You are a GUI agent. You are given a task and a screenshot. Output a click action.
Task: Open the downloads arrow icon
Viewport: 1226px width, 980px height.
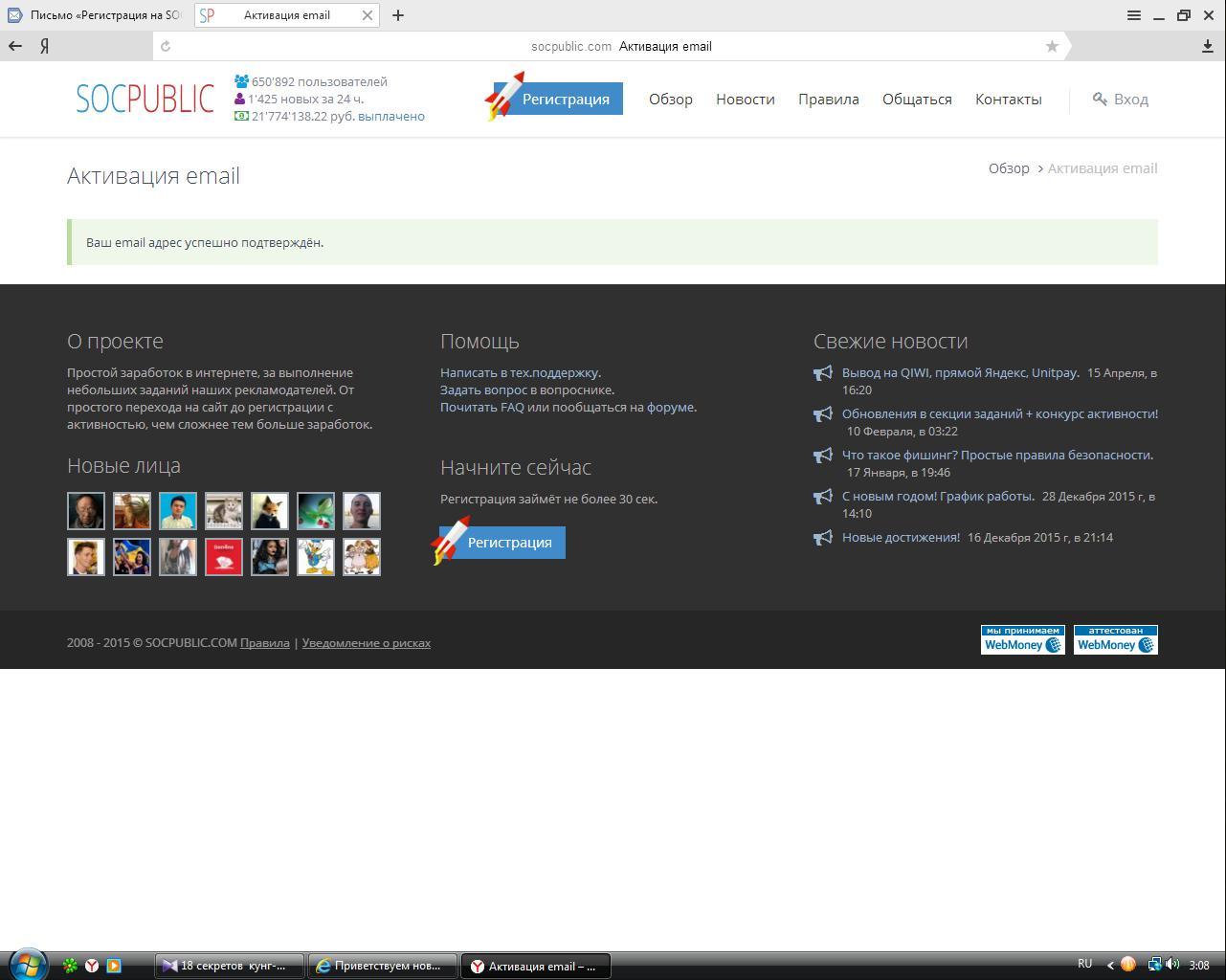(1207, 46)
